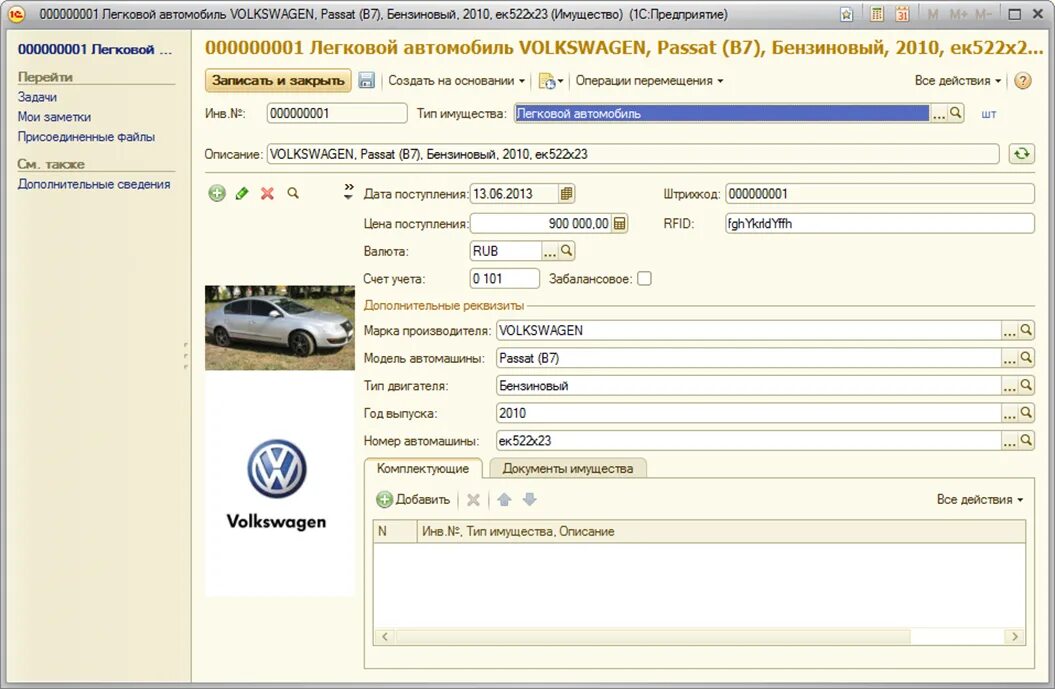This screenshot has width=1055, height=689.
Task: Click ellipsis button for Валюта field
Action: [550, 251]
